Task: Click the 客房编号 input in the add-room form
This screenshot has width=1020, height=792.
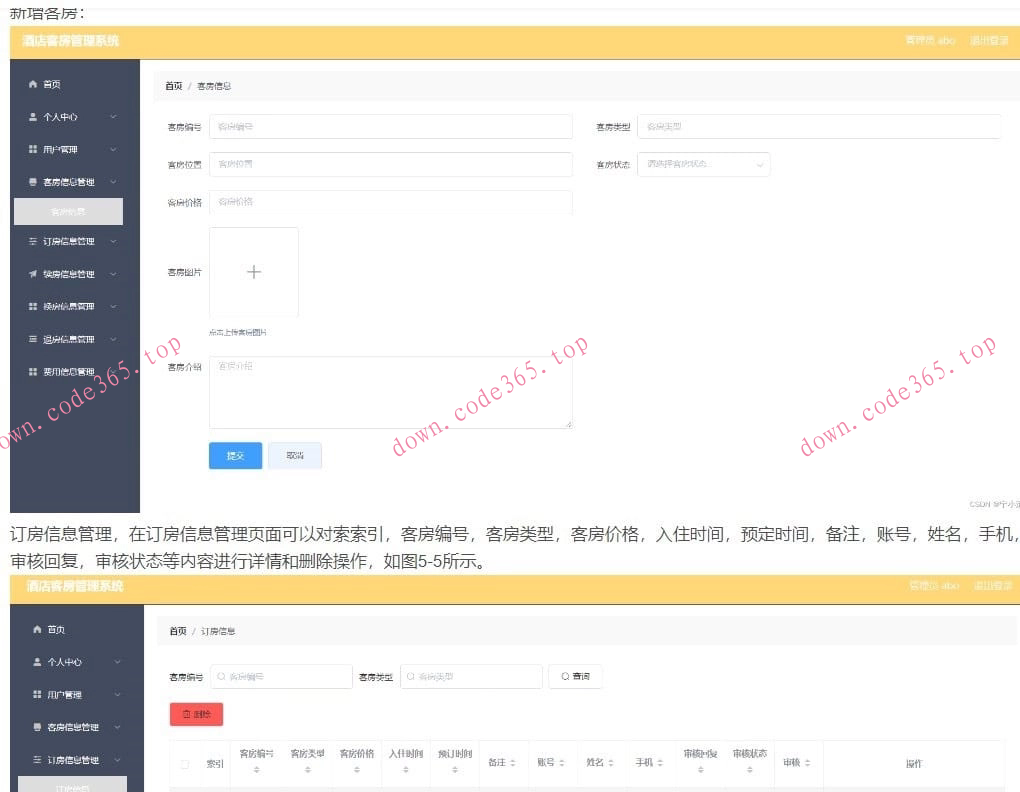Action: pyautogui.click(x=390, y=127)
